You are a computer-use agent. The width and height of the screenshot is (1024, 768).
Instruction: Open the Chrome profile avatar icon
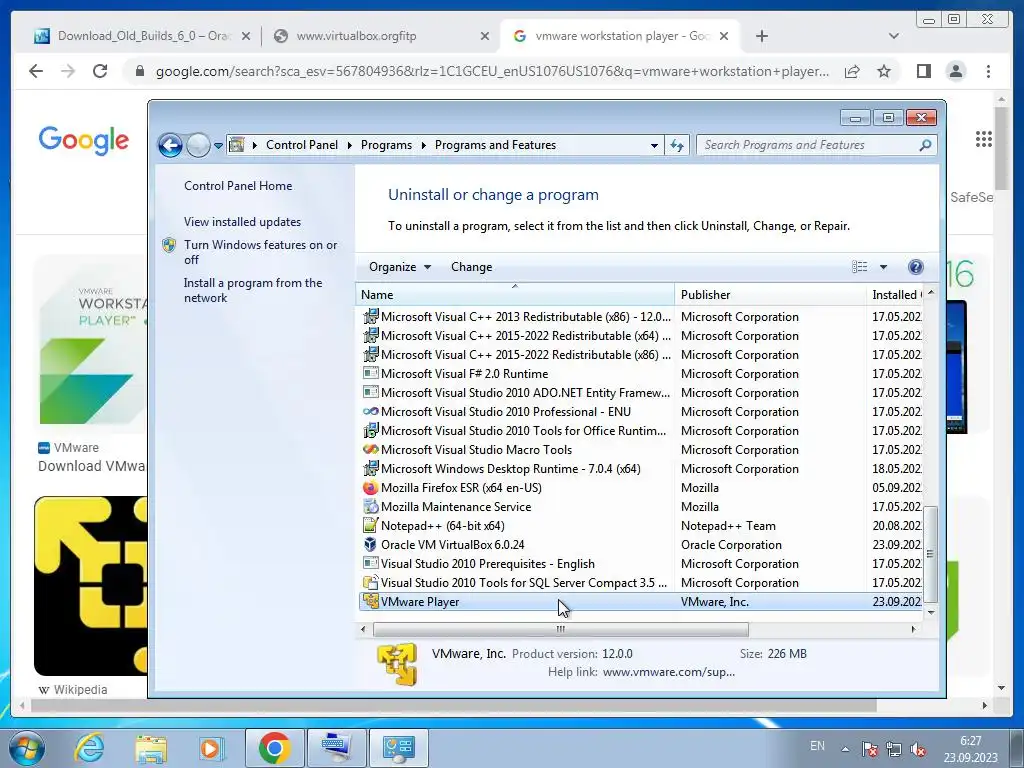click(955, 71)
